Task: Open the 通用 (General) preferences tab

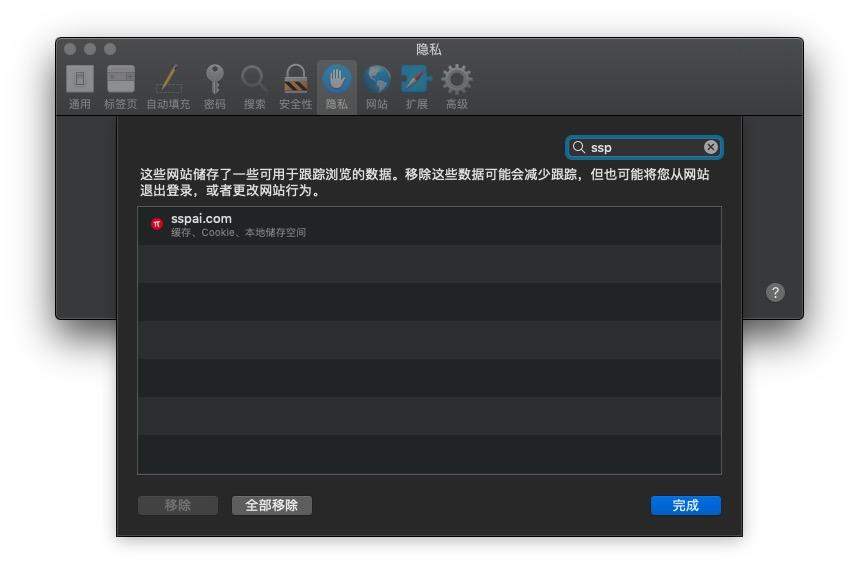Action: (79, 87)
